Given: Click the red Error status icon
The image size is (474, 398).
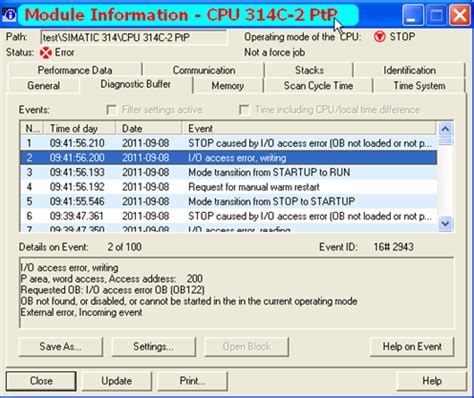Looking at the screenshot, I should coord(46,53).
